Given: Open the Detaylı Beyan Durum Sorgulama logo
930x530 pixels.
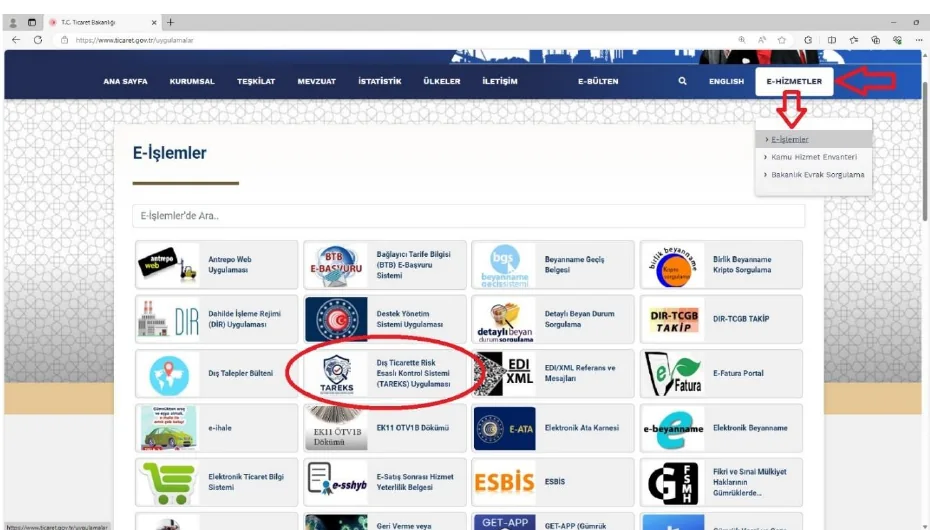Looking at the screenshot, I should (x=504, y=320).
